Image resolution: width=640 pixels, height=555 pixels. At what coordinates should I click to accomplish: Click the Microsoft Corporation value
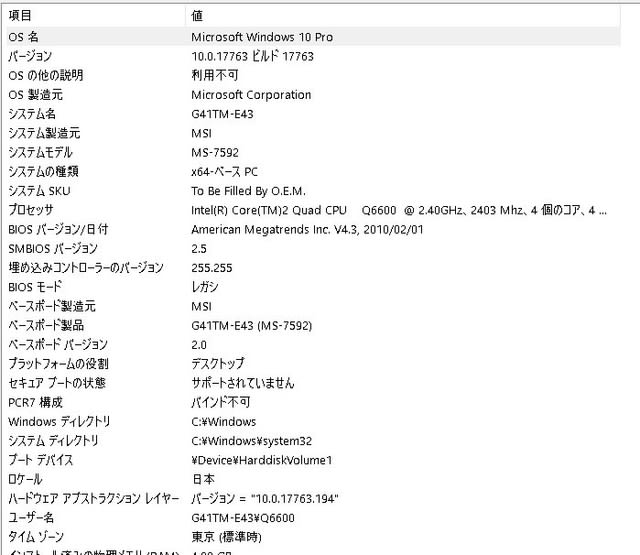[x=251, y=95]
